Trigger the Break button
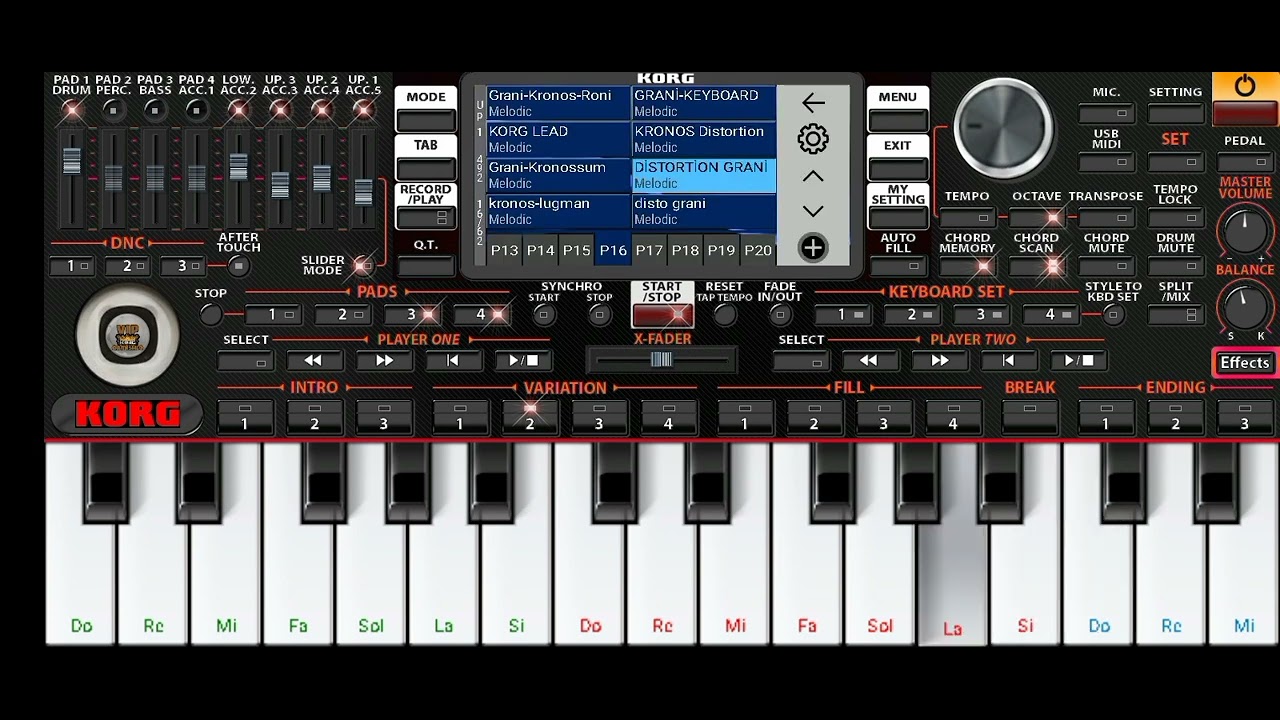Image resolution: width=1280 pixels, height=720 pixels. (1030, 416)
